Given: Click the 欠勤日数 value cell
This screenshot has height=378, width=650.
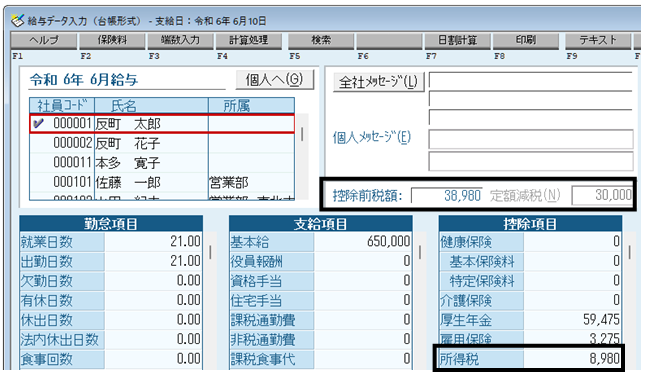Looking at the screenshot, I should tap(153, 281).
